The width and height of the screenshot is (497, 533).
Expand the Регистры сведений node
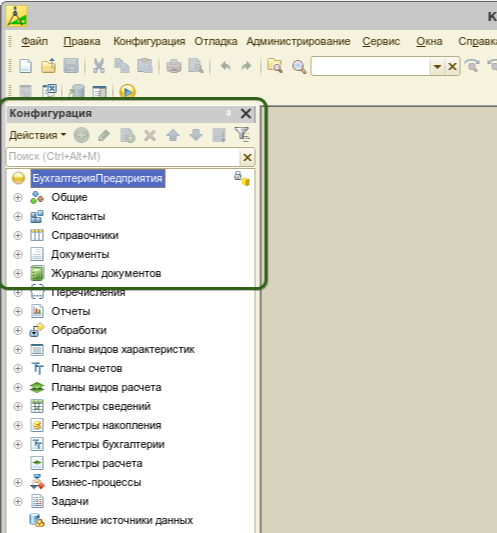click(x=18, y=406)
